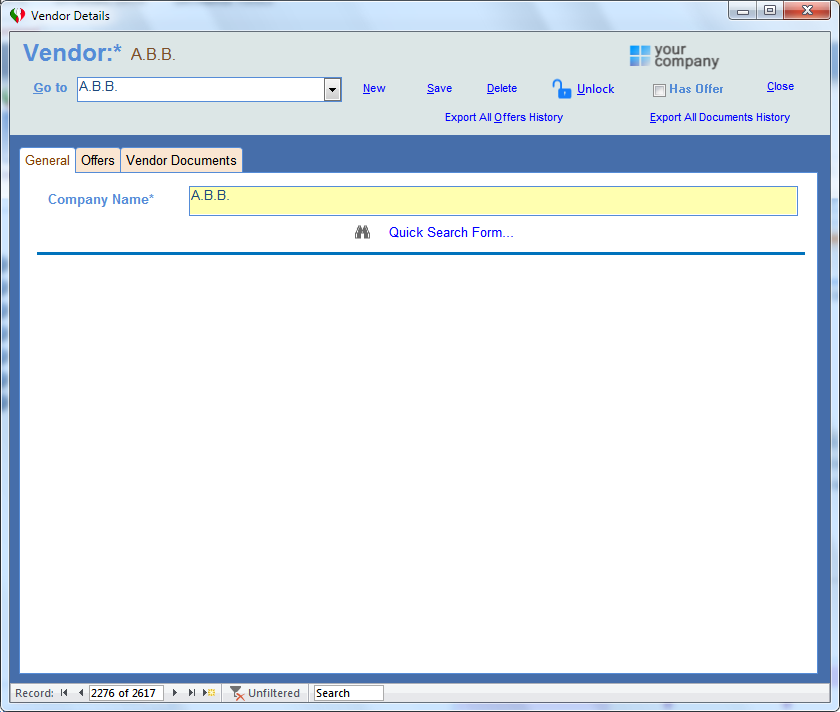Image resolution: width=840 pixels, height=712 pixels.
Task: Close the Vendor Details window
Action: tap(807, 10)
